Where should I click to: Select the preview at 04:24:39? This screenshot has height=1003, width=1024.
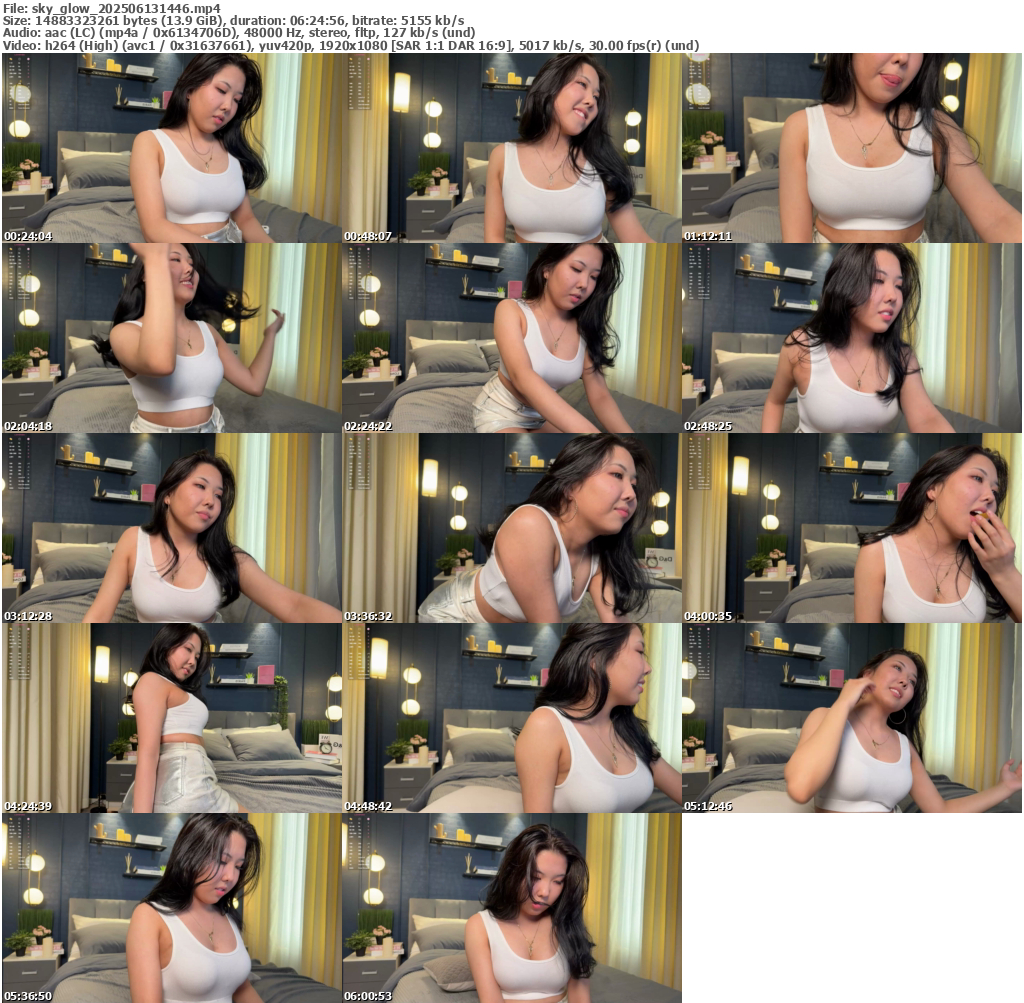(172, 718)
